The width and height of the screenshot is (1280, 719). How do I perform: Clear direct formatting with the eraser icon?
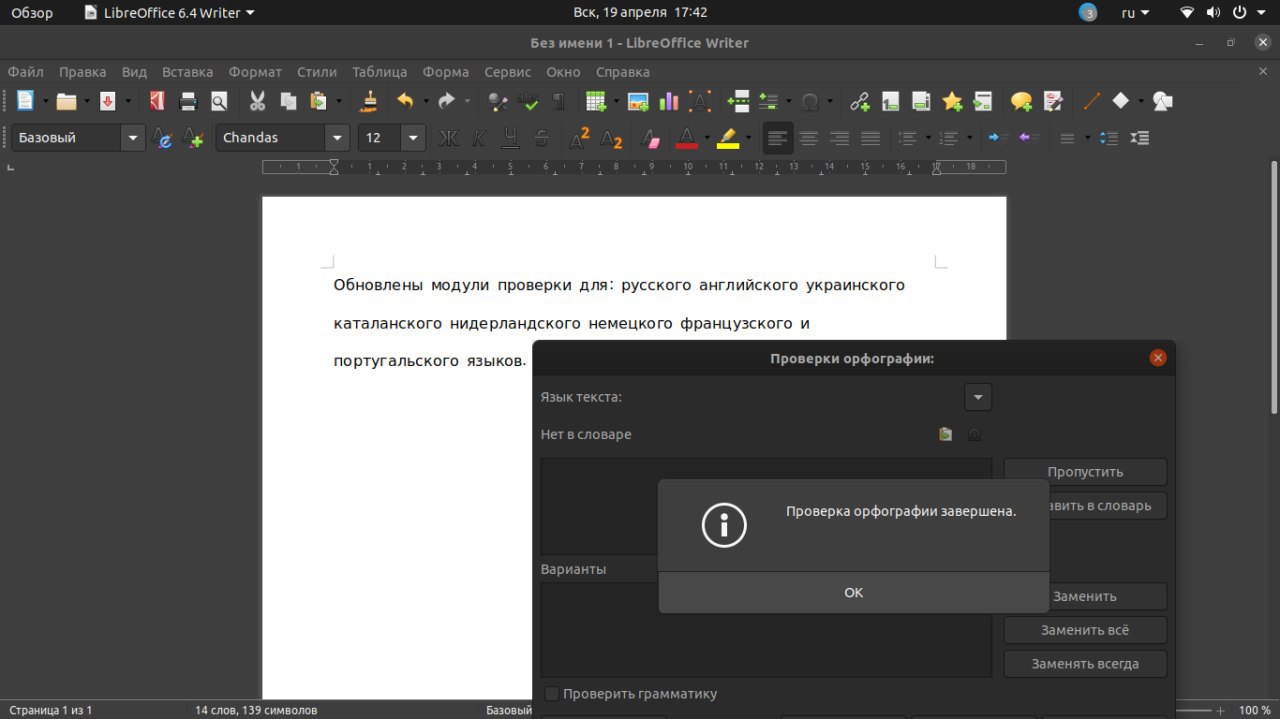click(x=651, y=138)
